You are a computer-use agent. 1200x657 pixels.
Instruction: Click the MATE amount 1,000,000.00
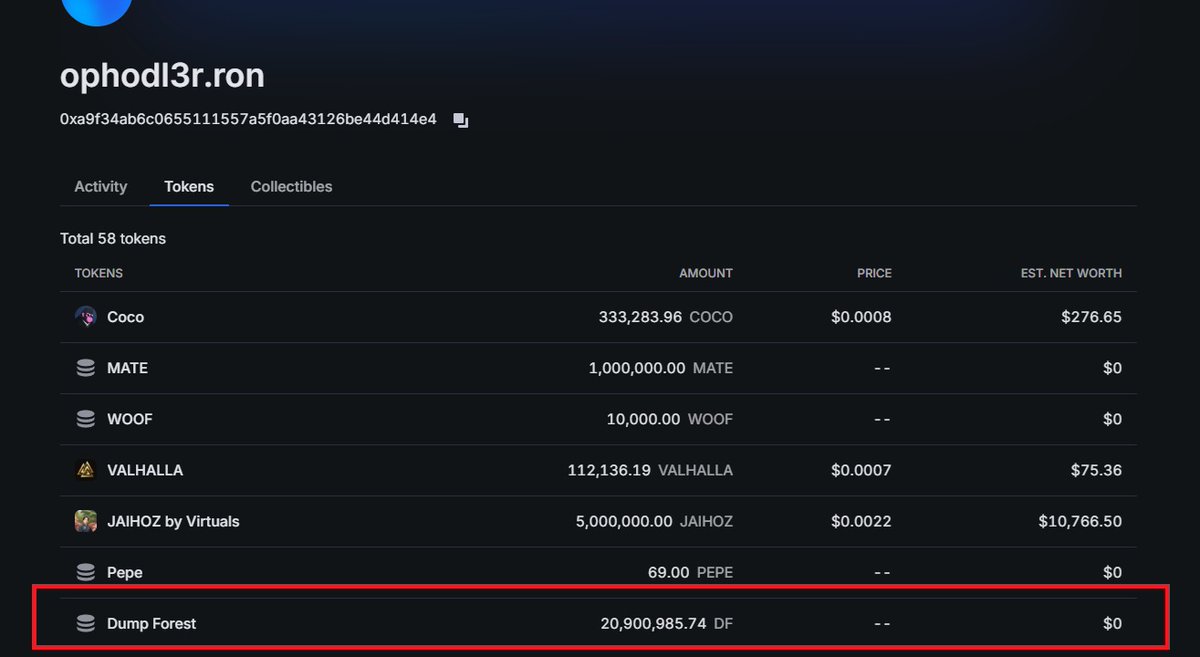coord(637,368)
